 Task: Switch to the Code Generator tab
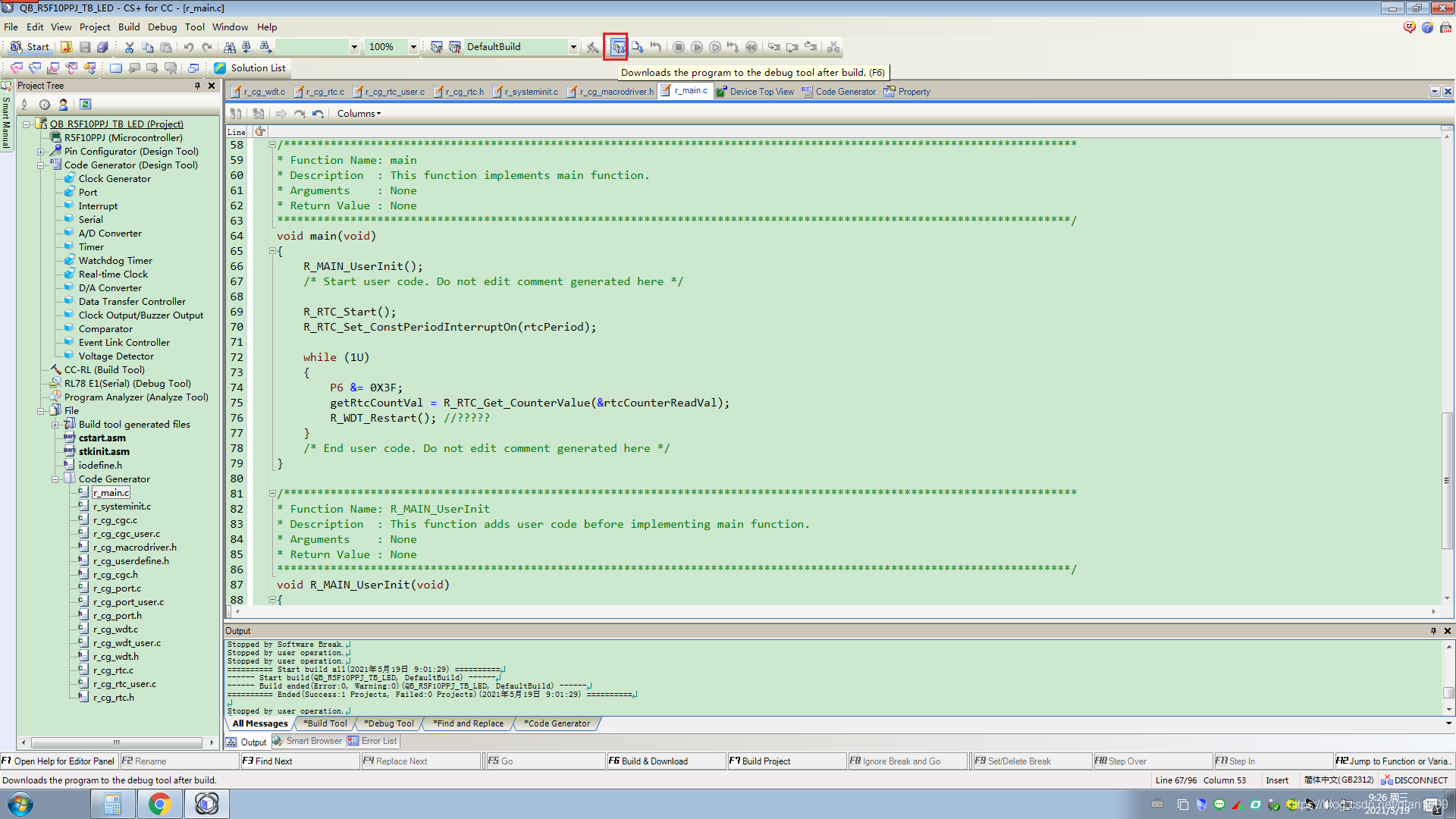point(839,92)
